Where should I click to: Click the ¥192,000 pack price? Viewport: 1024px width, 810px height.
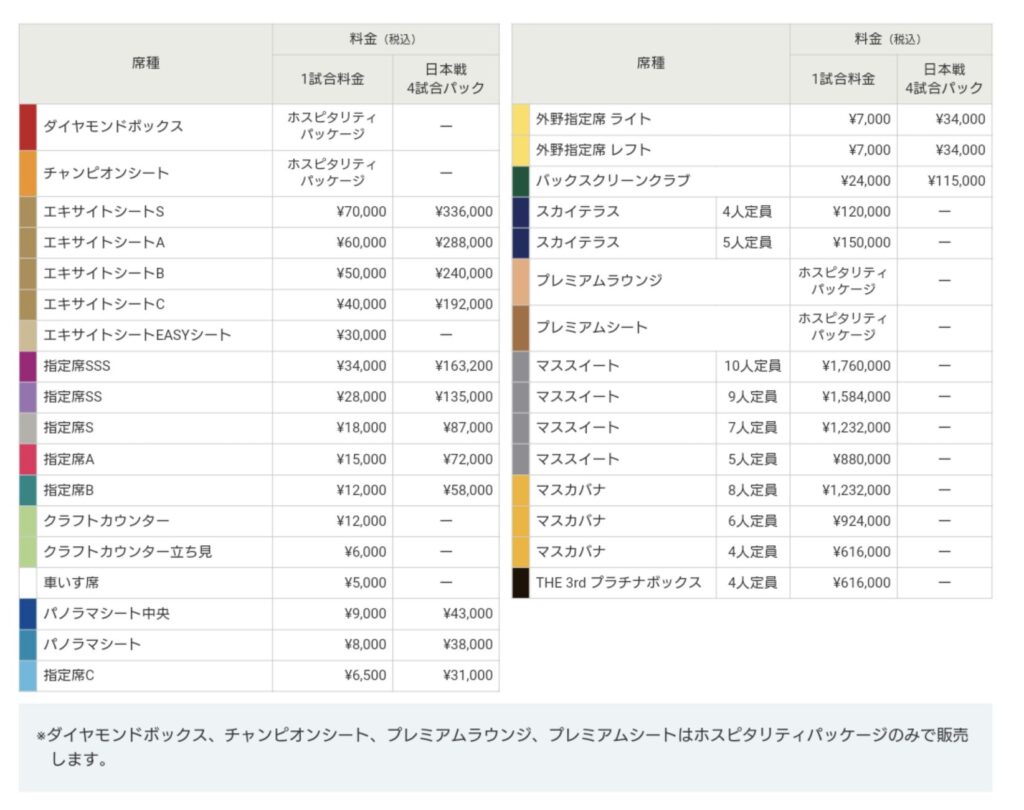click(x=464, y=304)
